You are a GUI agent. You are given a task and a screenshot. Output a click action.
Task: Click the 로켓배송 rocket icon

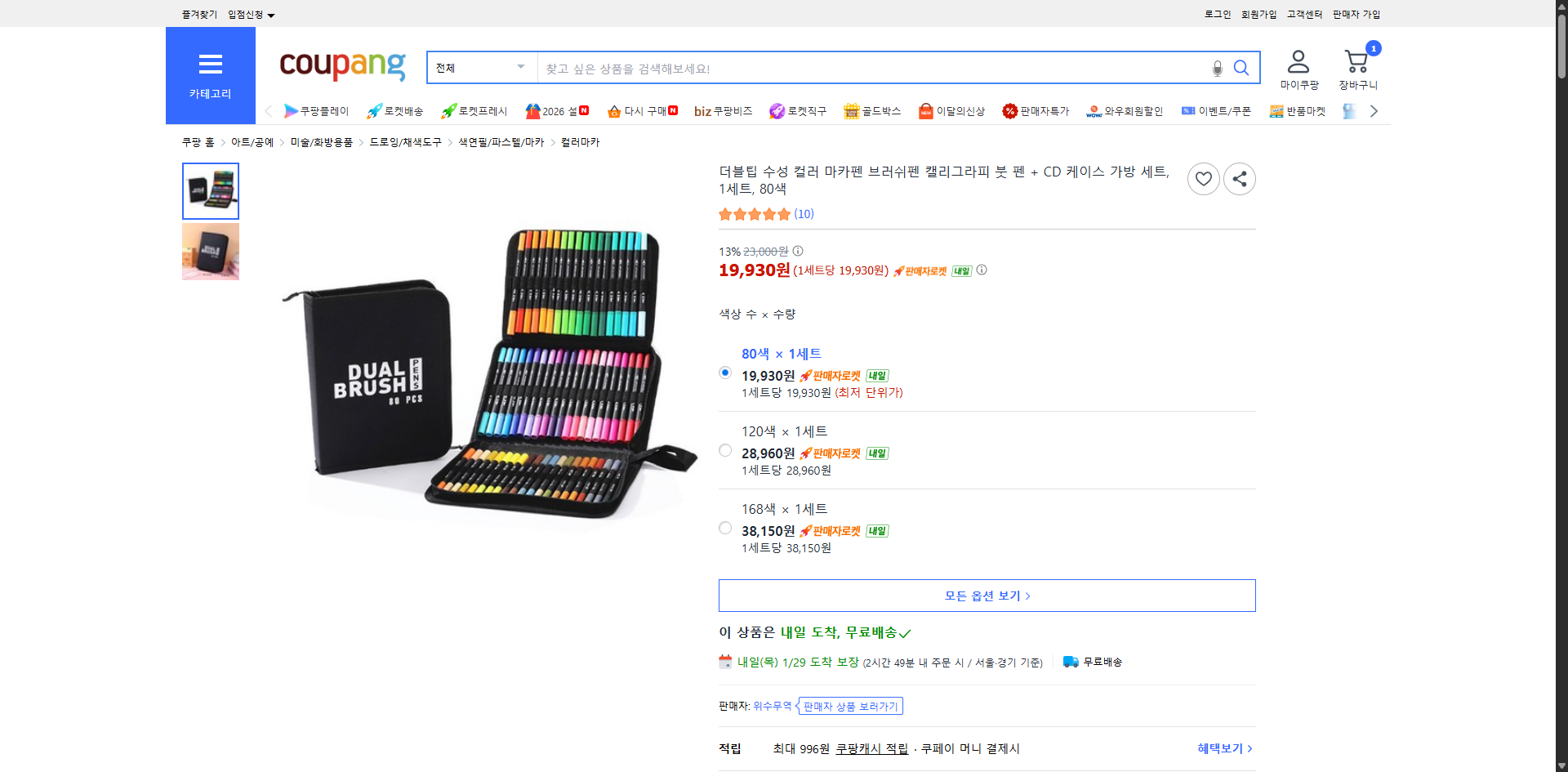point(373,110)
